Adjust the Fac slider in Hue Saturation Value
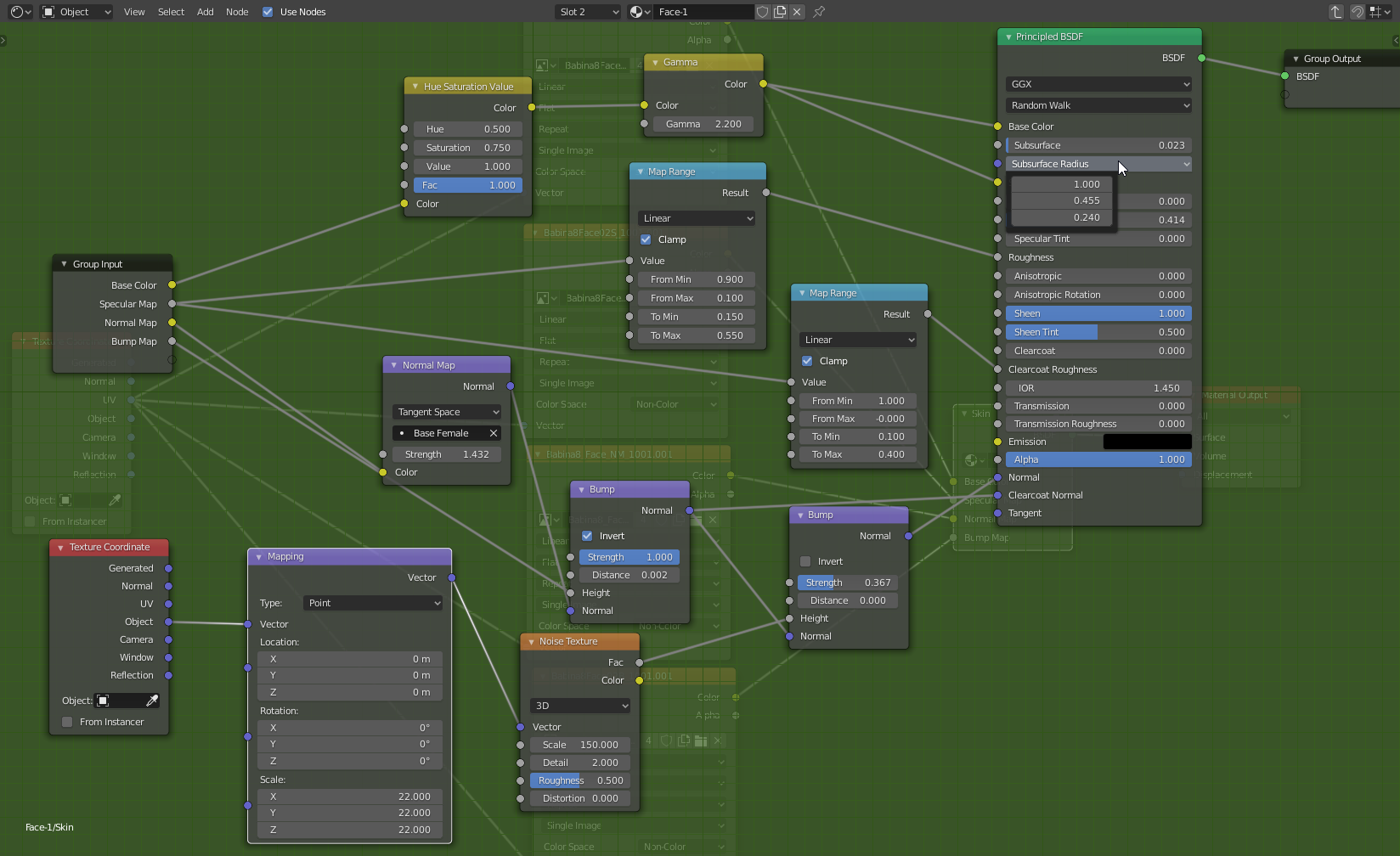This screenshot has width=1400, height=856. (468, 185)
